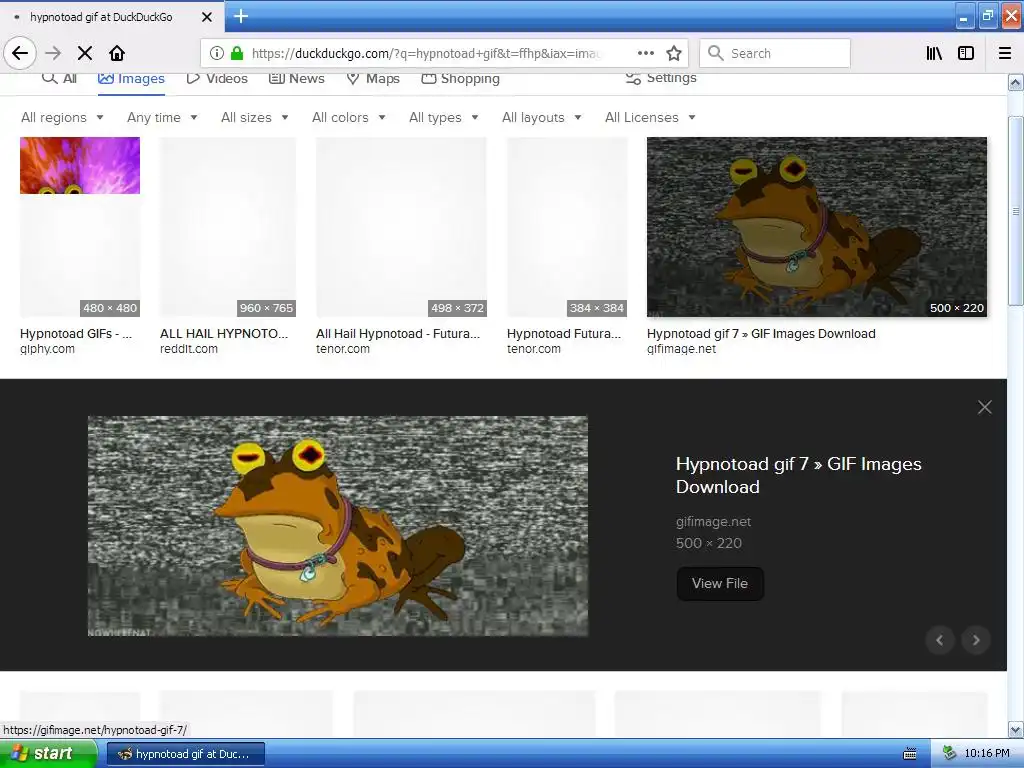The width and height of the screenshot is (1024, 768).
Task: Open the Library bookshelf icon
Action: [x=934, y=53]
